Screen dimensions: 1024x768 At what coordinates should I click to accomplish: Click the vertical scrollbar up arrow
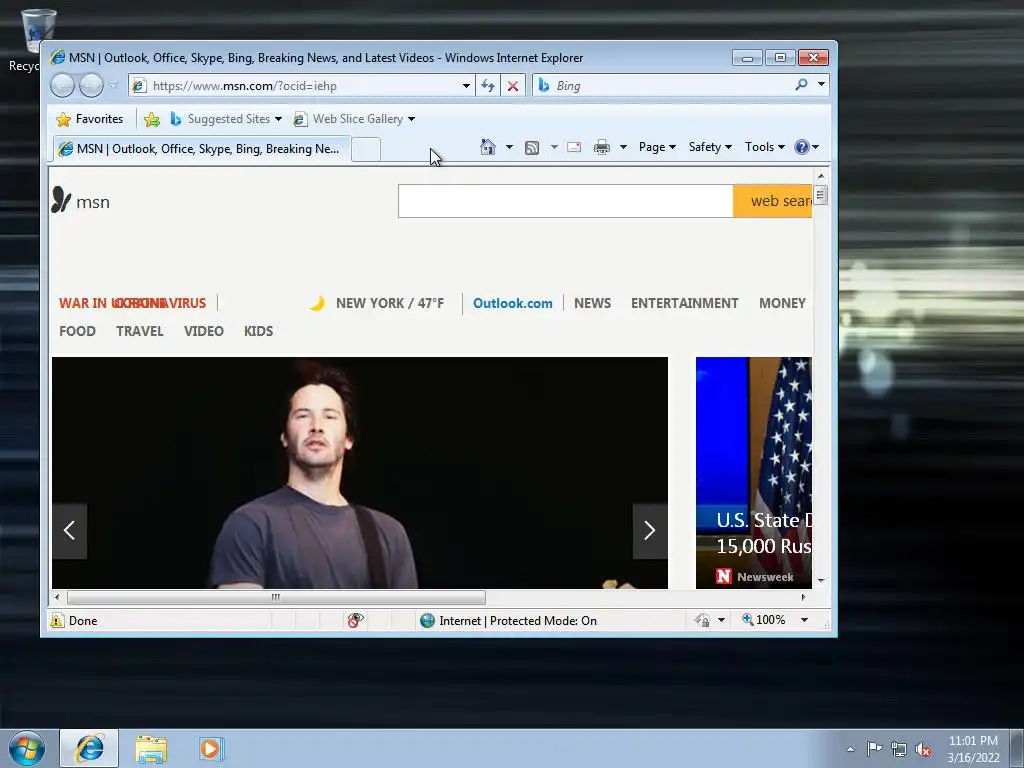821,176
